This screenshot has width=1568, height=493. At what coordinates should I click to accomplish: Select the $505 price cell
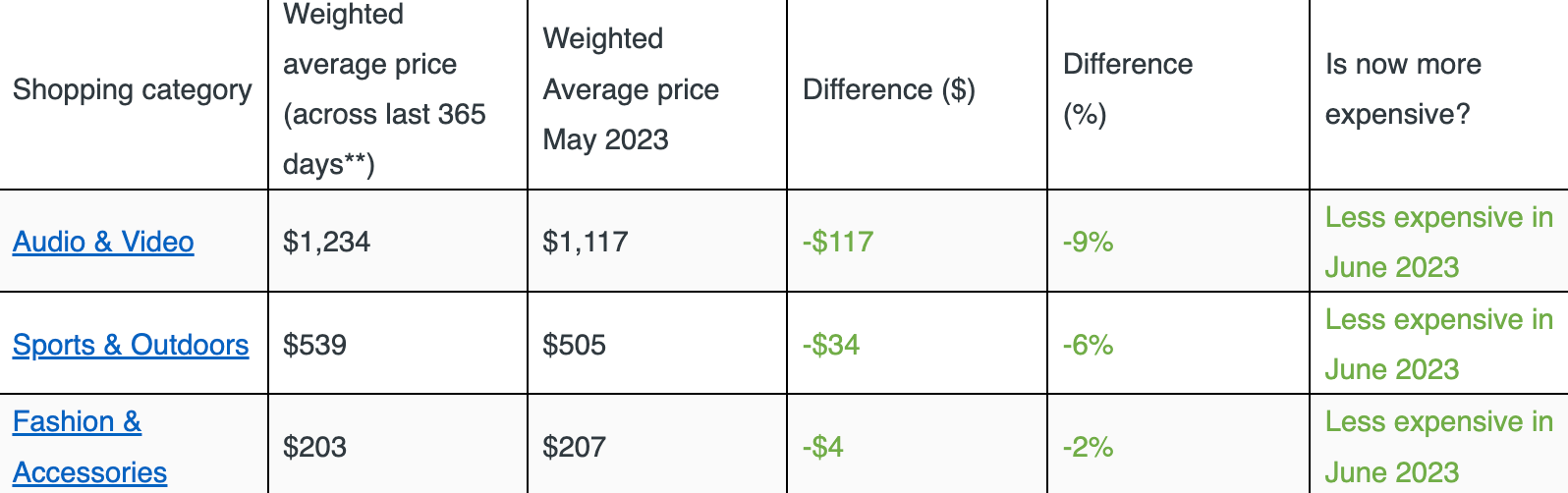[x=574, y=345]
